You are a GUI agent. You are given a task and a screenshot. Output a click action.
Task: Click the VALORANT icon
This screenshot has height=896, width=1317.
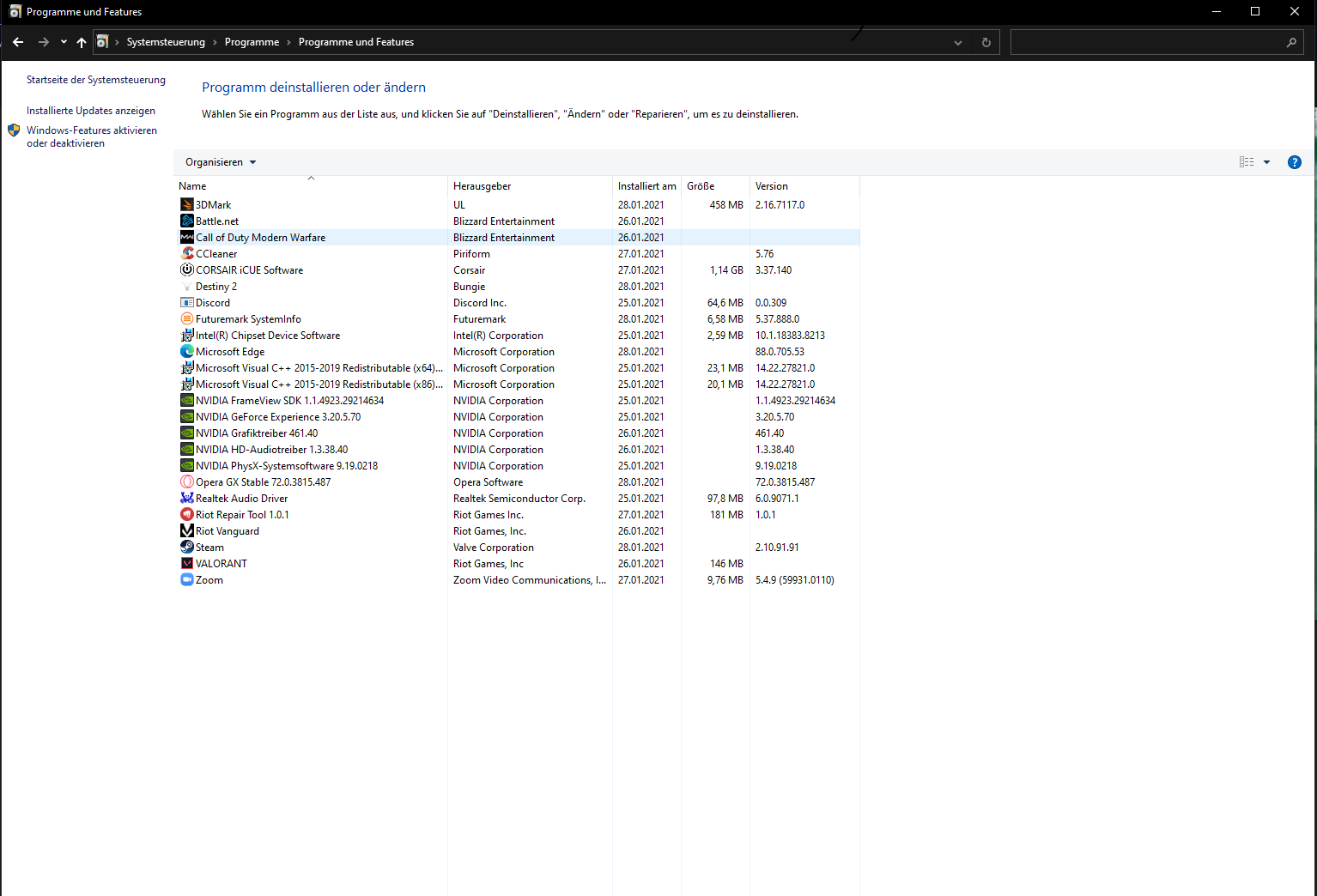186,563
